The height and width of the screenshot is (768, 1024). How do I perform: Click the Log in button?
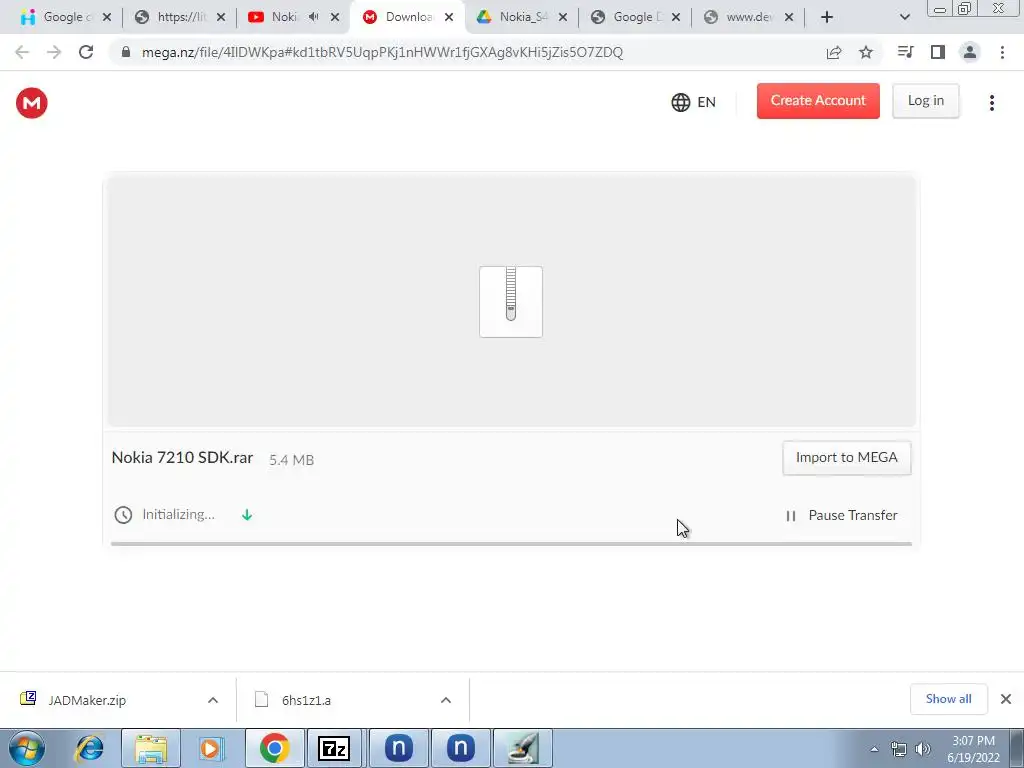925,101
